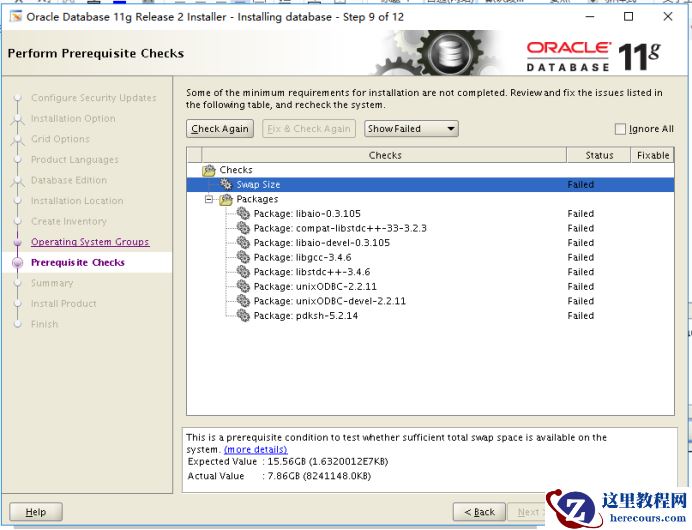The height and width of the screenshot is (530, 692).
Task: Click Failed status of pdksh-5.2.14
Action: pos(580,316)
